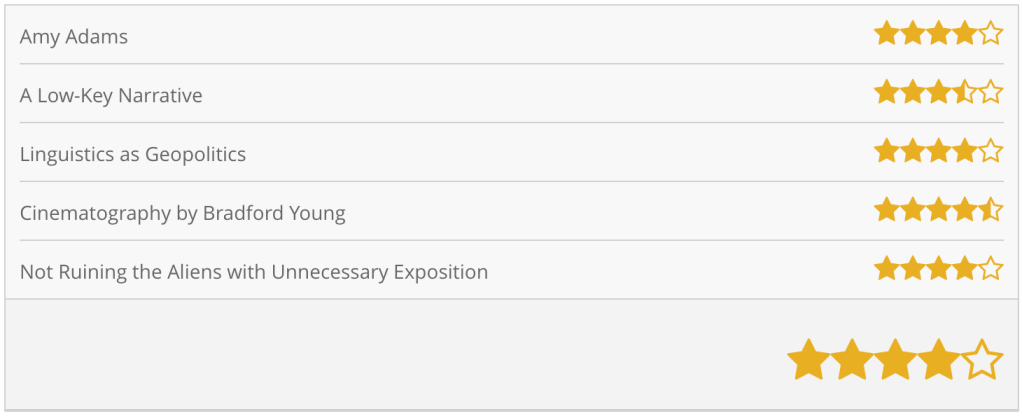Click the empty last star for Low-Key Narrative
This screenshot has height=416, width=1022.
[990, 93]
